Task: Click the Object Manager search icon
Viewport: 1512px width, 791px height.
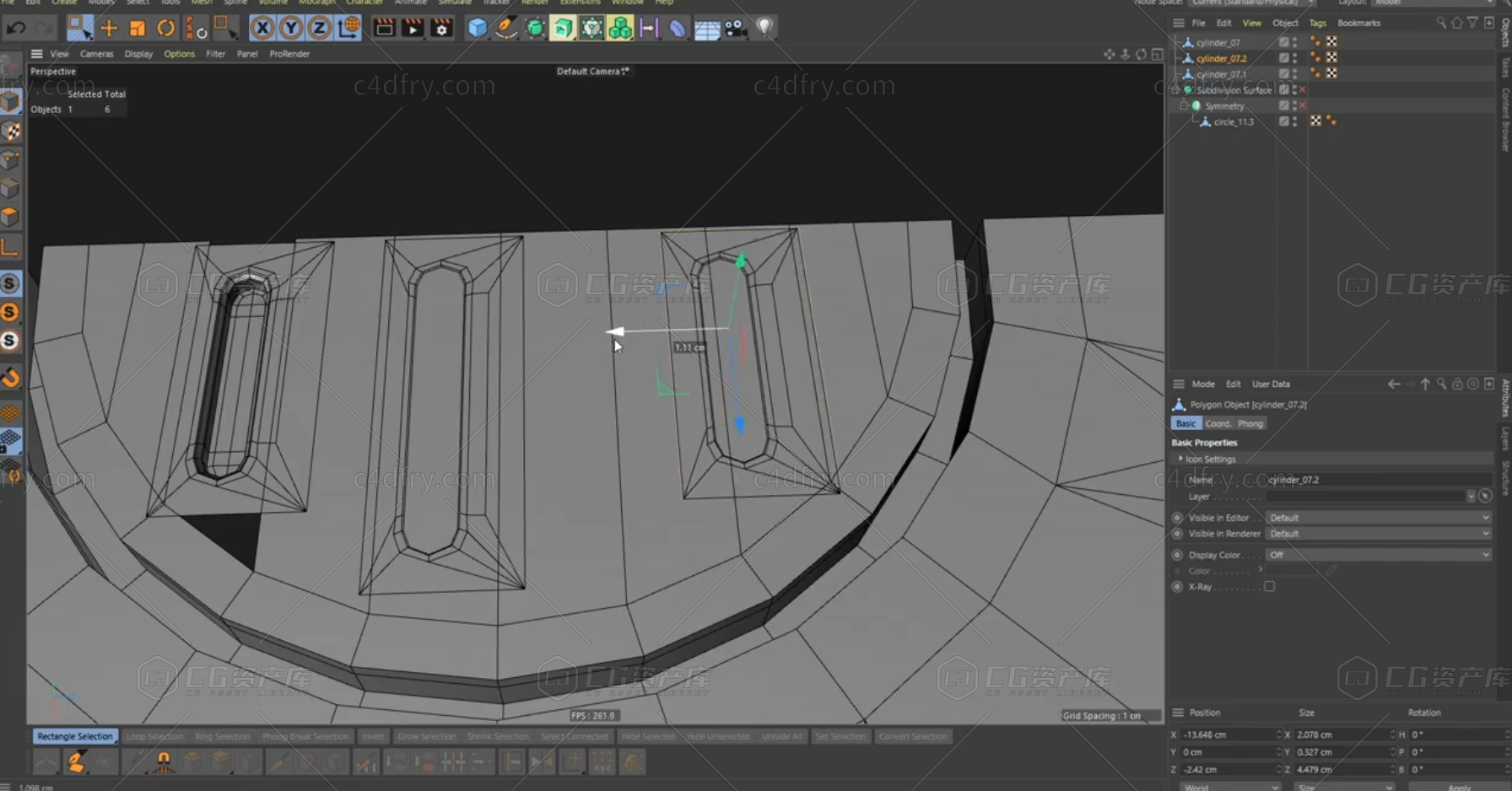Action: tap(1441, 23)
